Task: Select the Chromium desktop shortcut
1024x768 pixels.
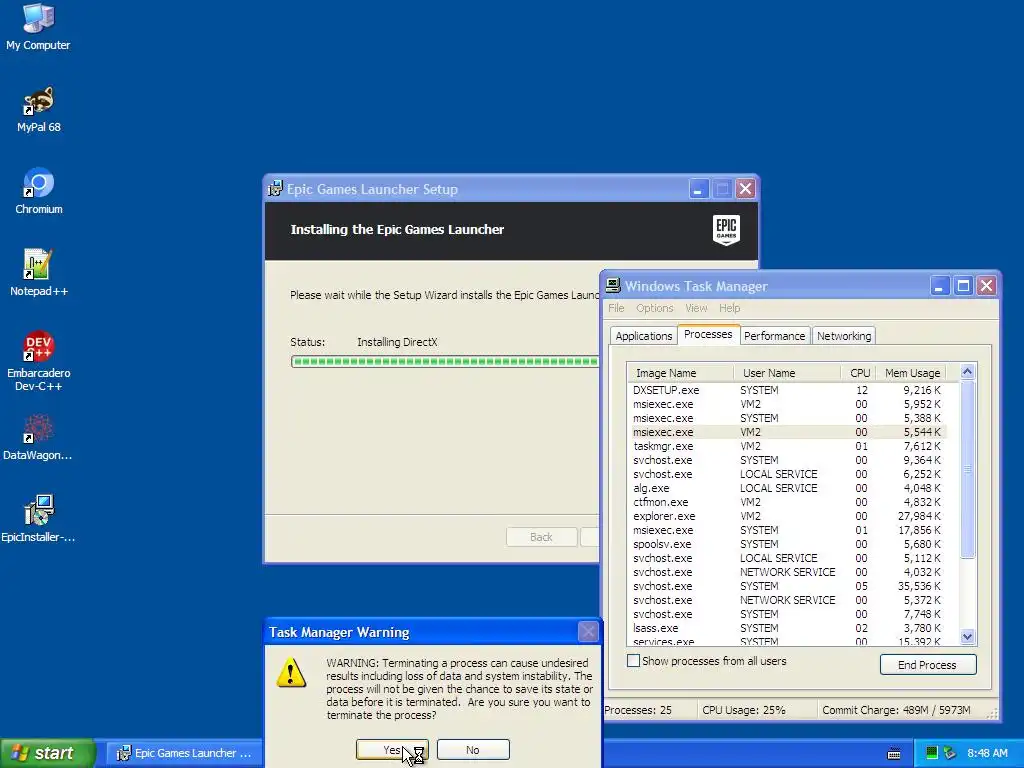Action: click(x=38, y=191)
